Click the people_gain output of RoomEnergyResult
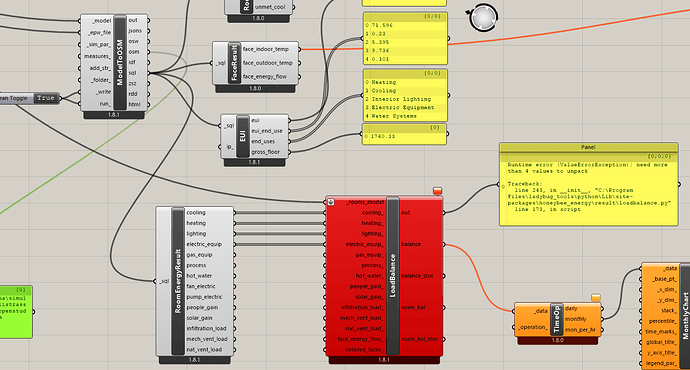 [202, 308]
